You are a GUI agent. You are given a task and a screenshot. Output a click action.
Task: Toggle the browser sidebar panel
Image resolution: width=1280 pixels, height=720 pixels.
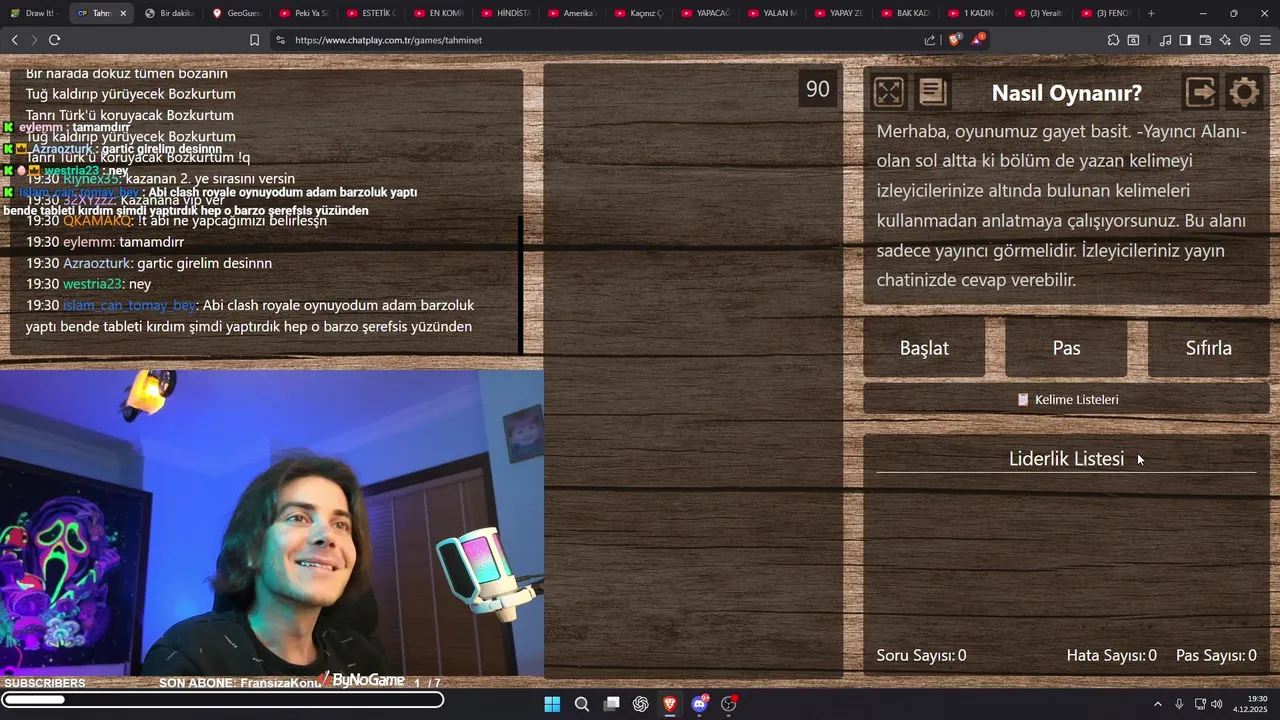(x=1185, y=40)
